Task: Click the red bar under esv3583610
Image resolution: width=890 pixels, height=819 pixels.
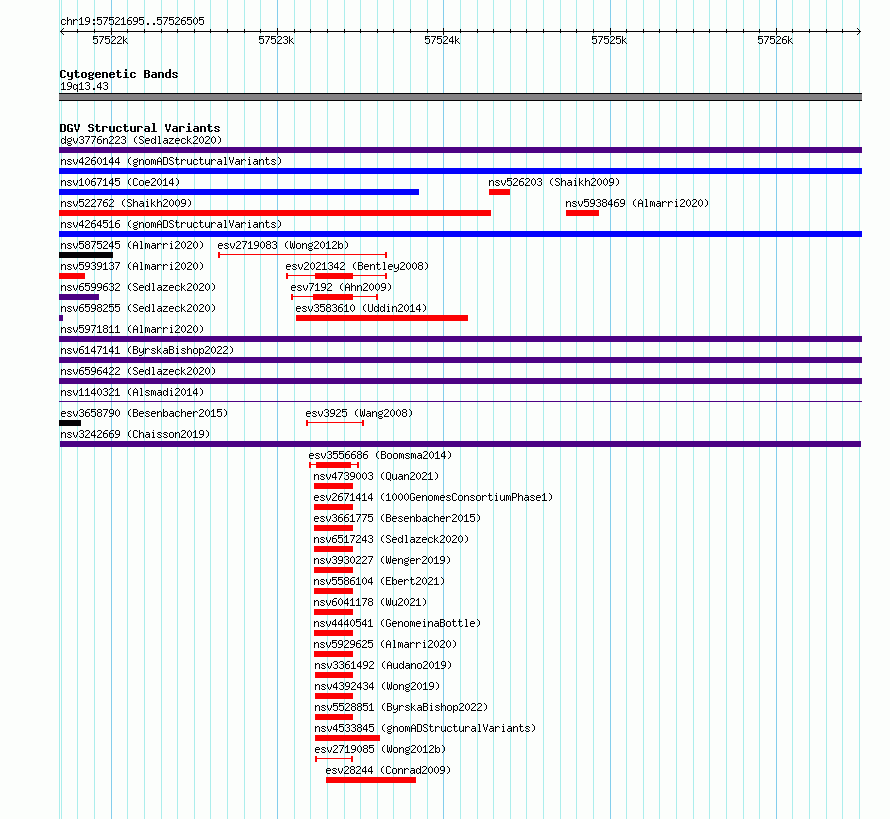Action: [x=382, y=318]
